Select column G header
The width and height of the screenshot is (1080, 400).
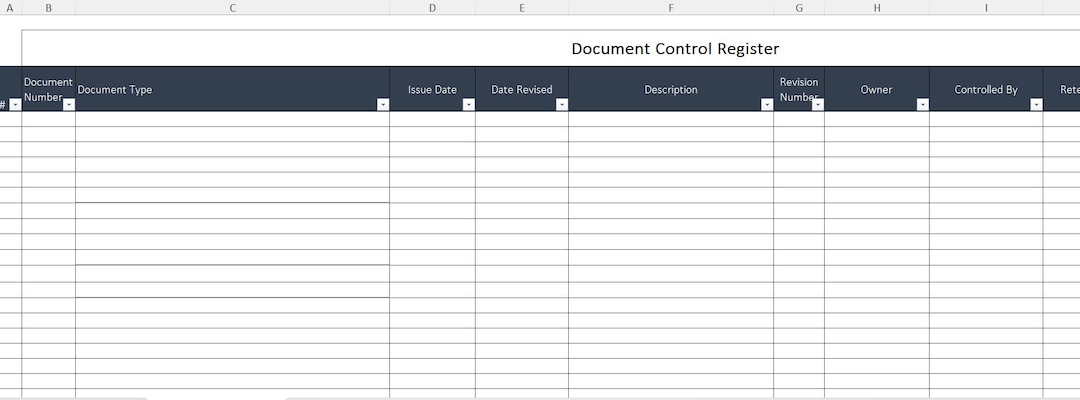click(799, 8)
